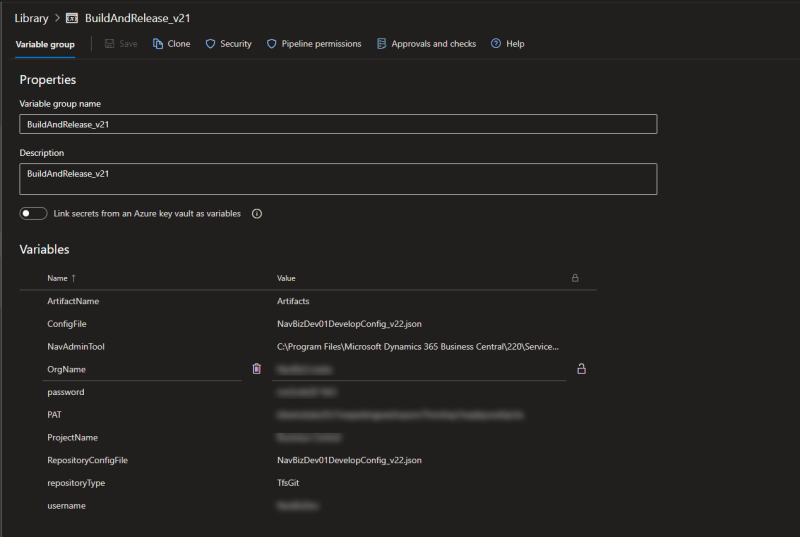Select the Variable group tab
Viewport: 800px width, 537px height.
click(45, 44)
